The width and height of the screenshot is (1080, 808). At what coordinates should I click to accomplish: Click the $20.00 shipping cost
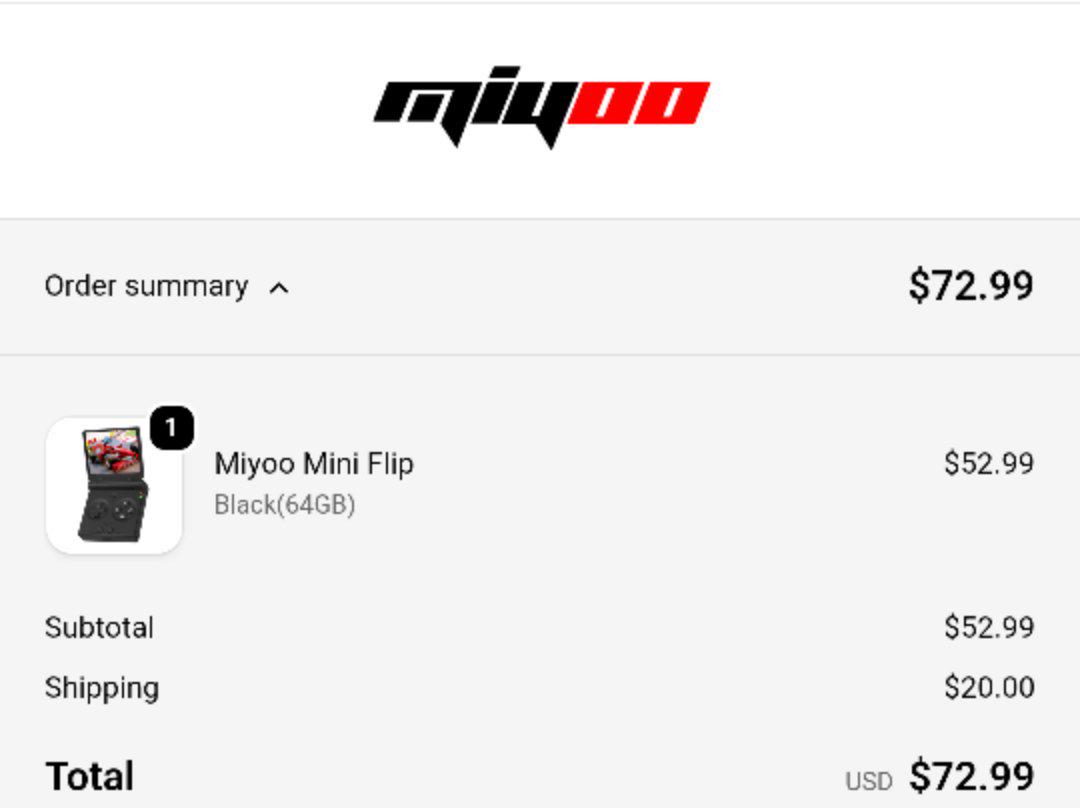(x=988, y=688)
